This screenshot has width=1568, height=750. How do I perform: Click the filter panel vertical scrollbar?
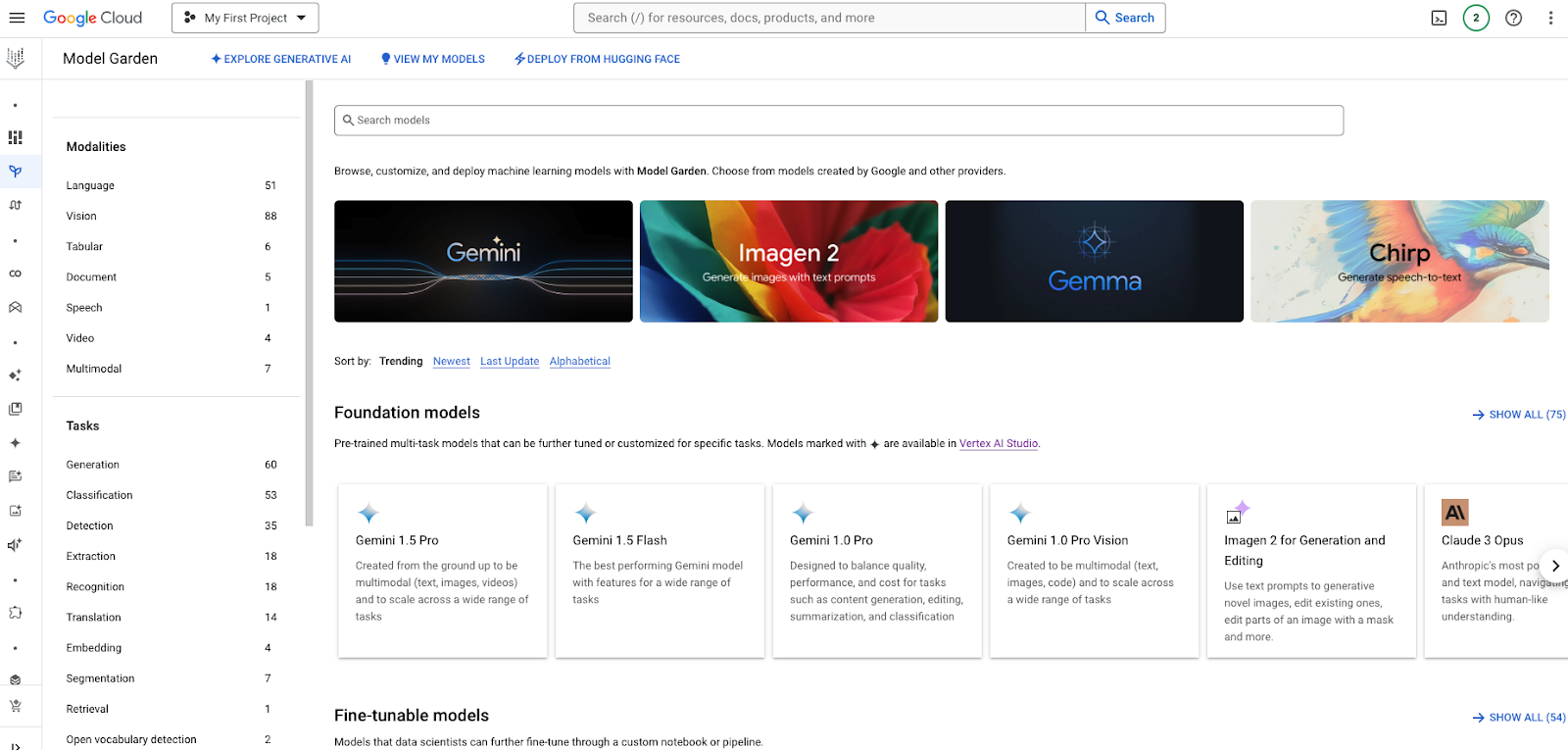(310, 304)
